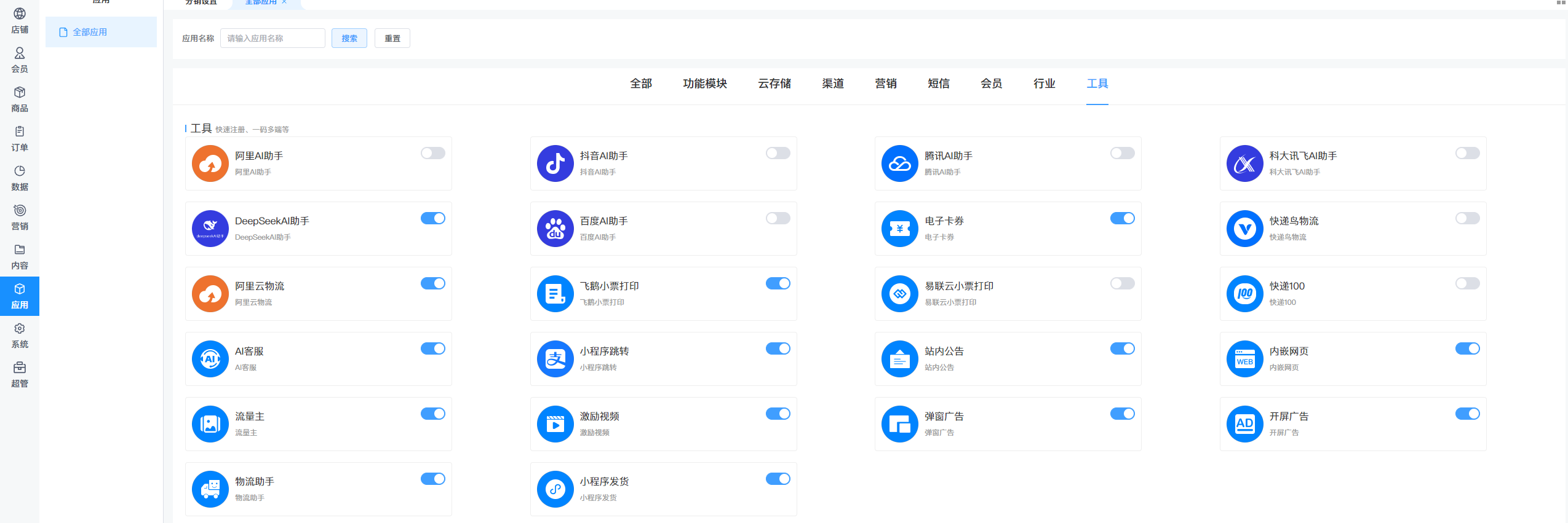Open the 内容 sidebar section
The height and width of the screenshot is (523, 1568).
click(x=20, y=257)
